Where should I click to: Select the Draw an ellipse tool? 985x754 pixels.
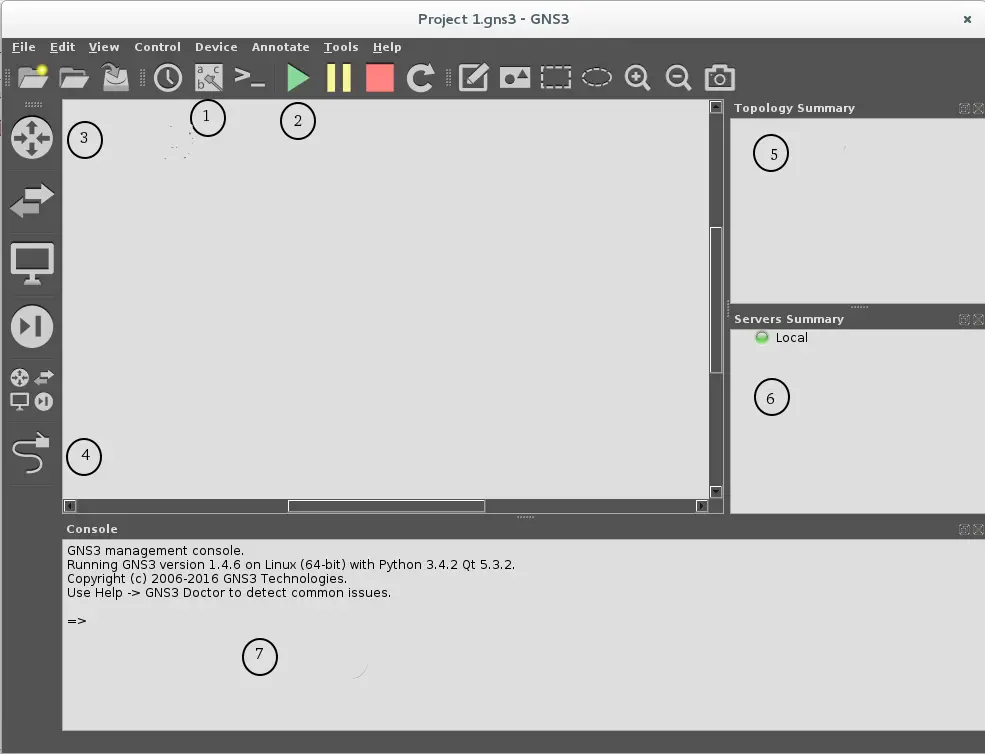[x=597, y=78]
